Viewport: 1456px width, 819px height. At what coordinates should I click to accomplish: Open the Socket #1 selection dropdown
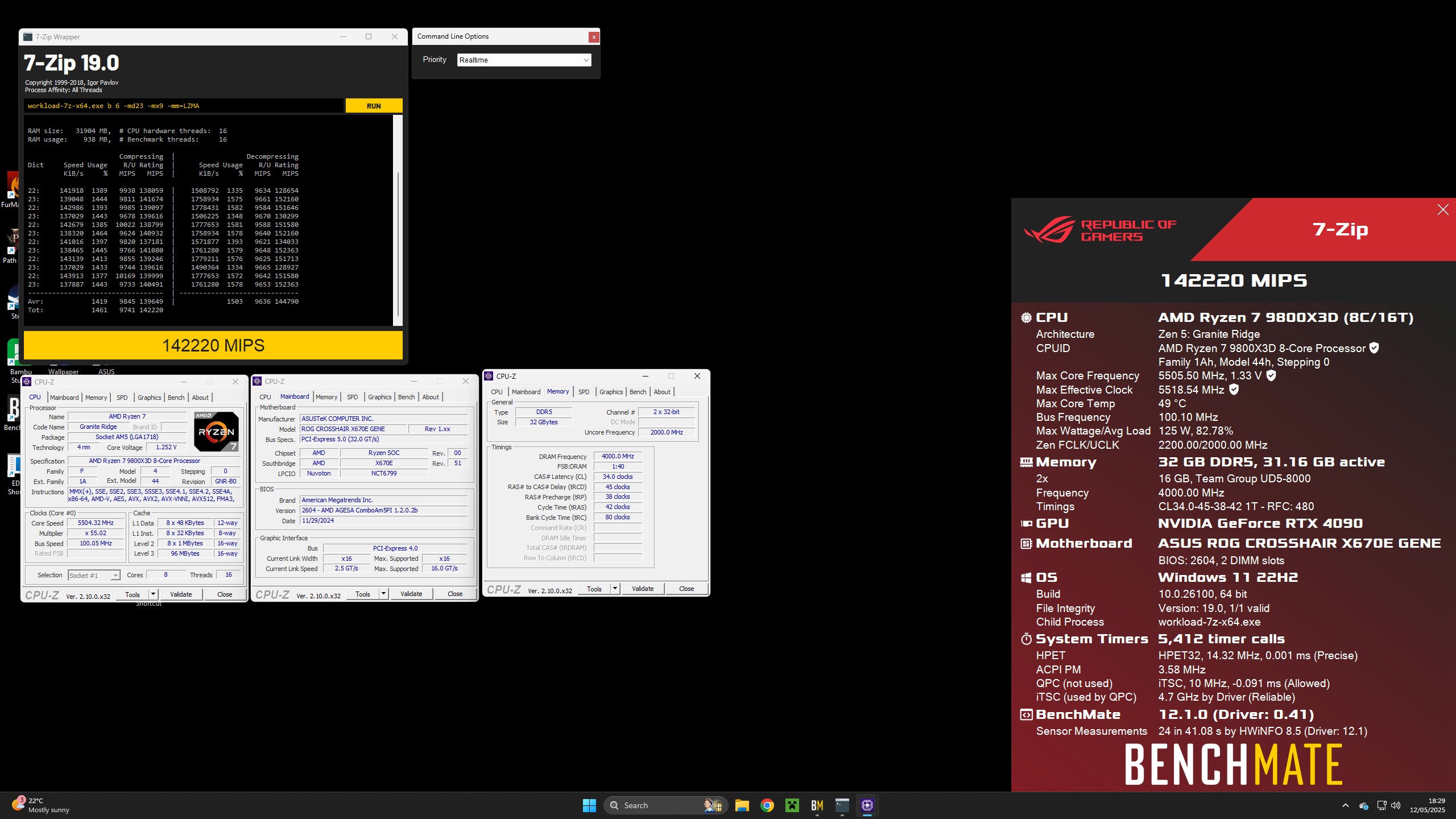click(x=94, y=576)
